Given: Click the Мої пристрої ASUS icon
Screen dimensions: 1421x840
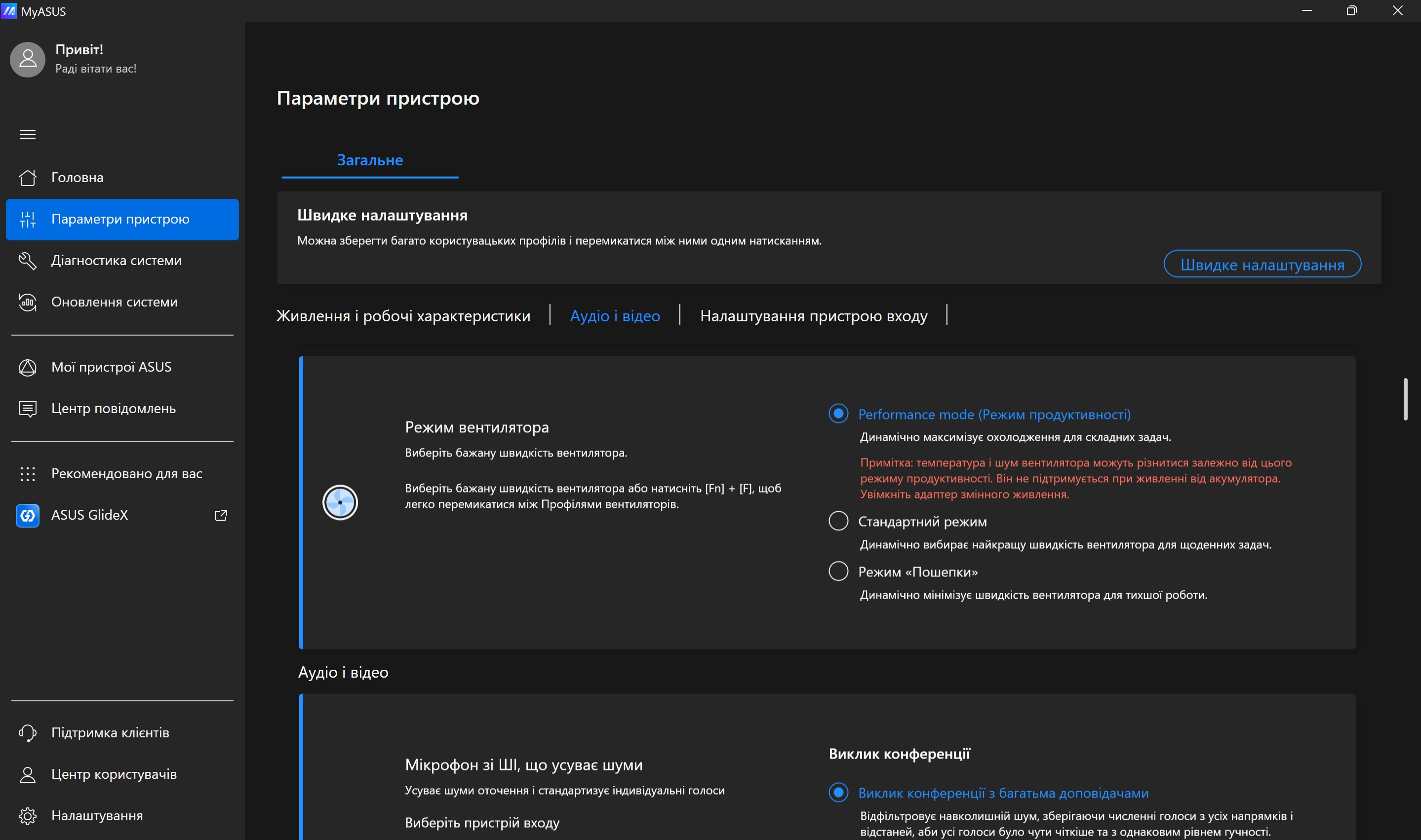Looking at the screenshot, I should click(27, 367).
